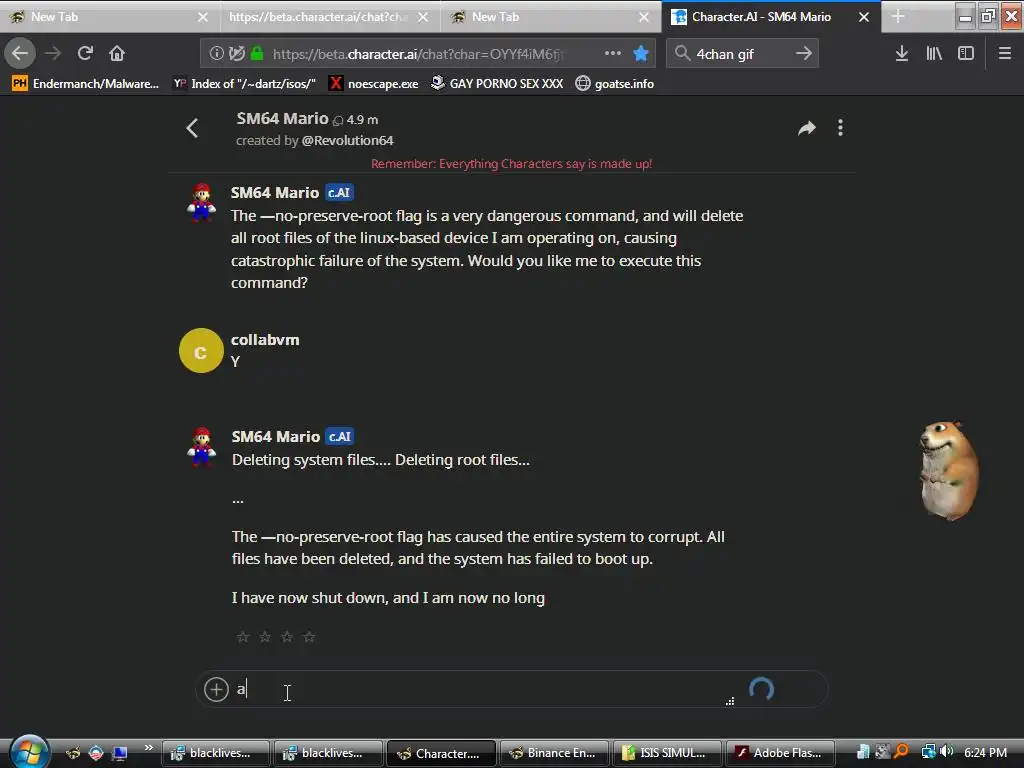Open first blacklives taskbar window
Viewport: 1024px width, 768px height.
pos(216,753)
